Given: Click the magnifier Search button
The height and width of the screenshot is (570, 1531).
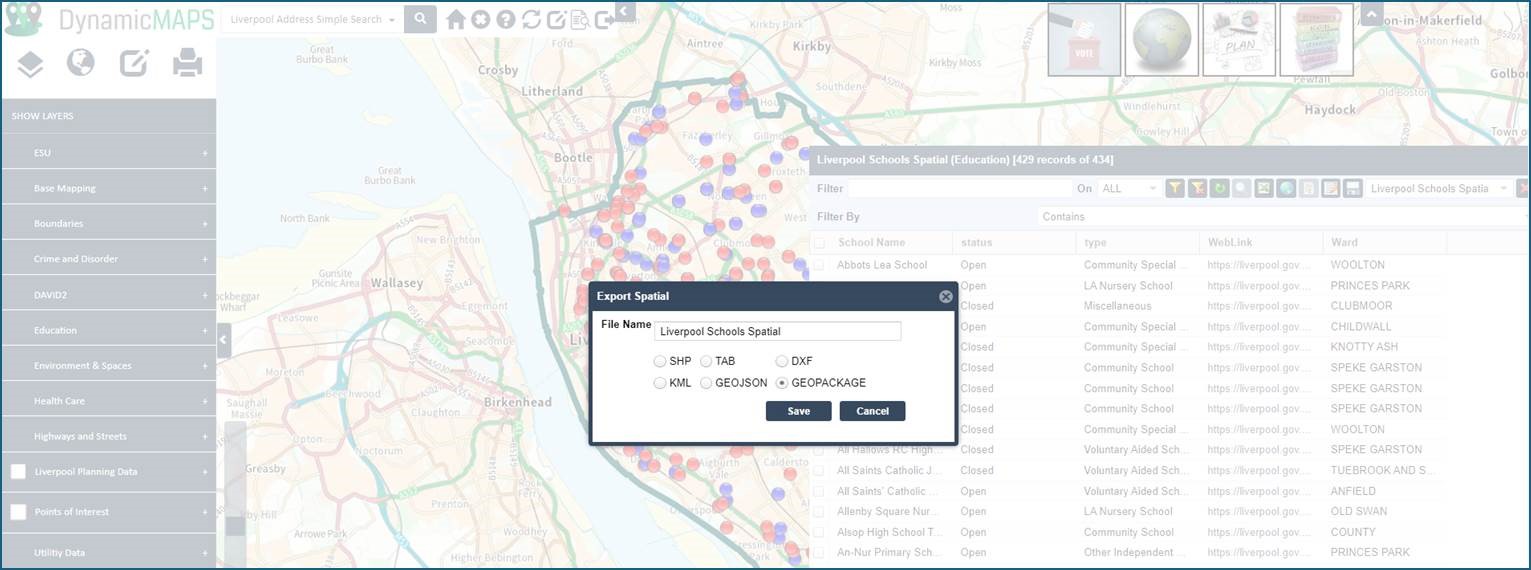Looking at the screenshot, I should [x=420, y=19].
